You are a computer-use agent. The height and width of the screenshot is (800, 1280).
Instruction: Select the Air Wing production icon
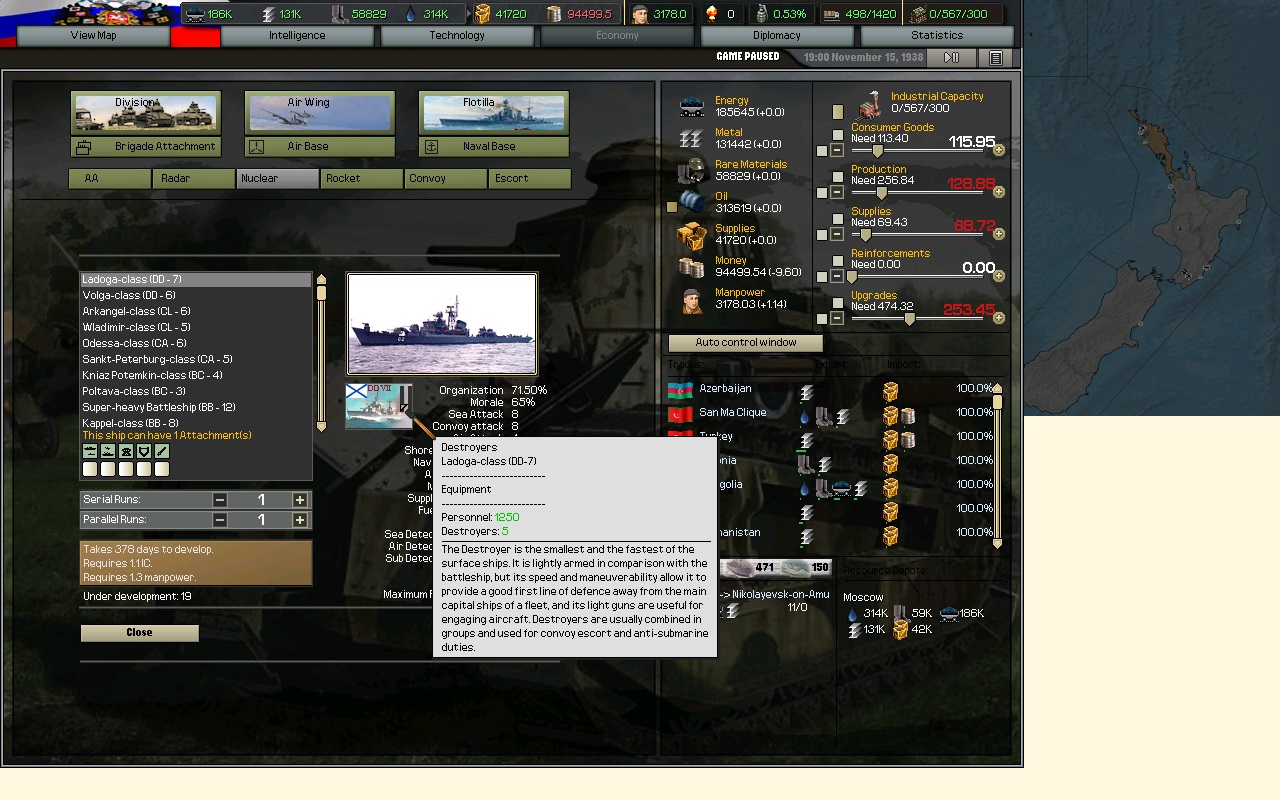click(319, 113)
